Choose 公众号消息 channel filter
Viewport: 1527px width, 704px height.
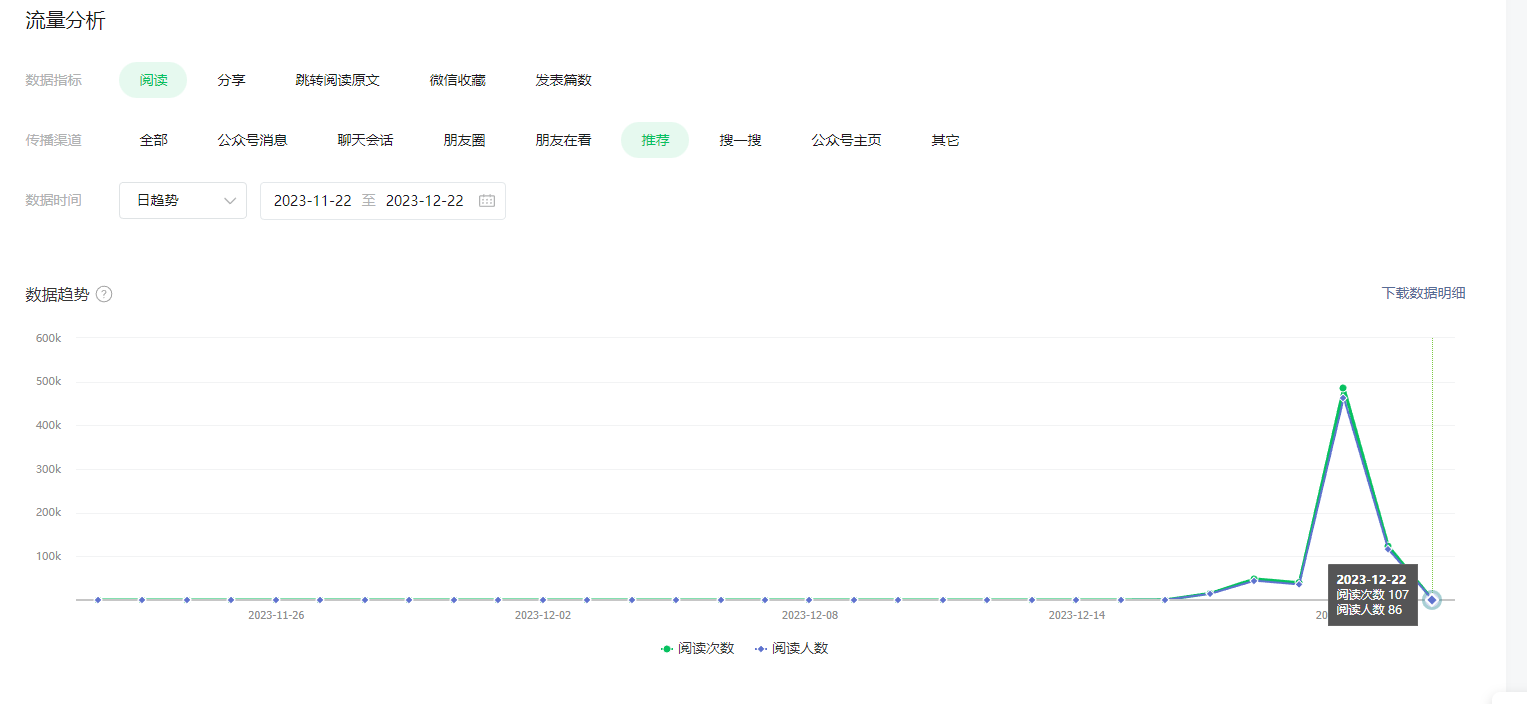coord(252,140)
